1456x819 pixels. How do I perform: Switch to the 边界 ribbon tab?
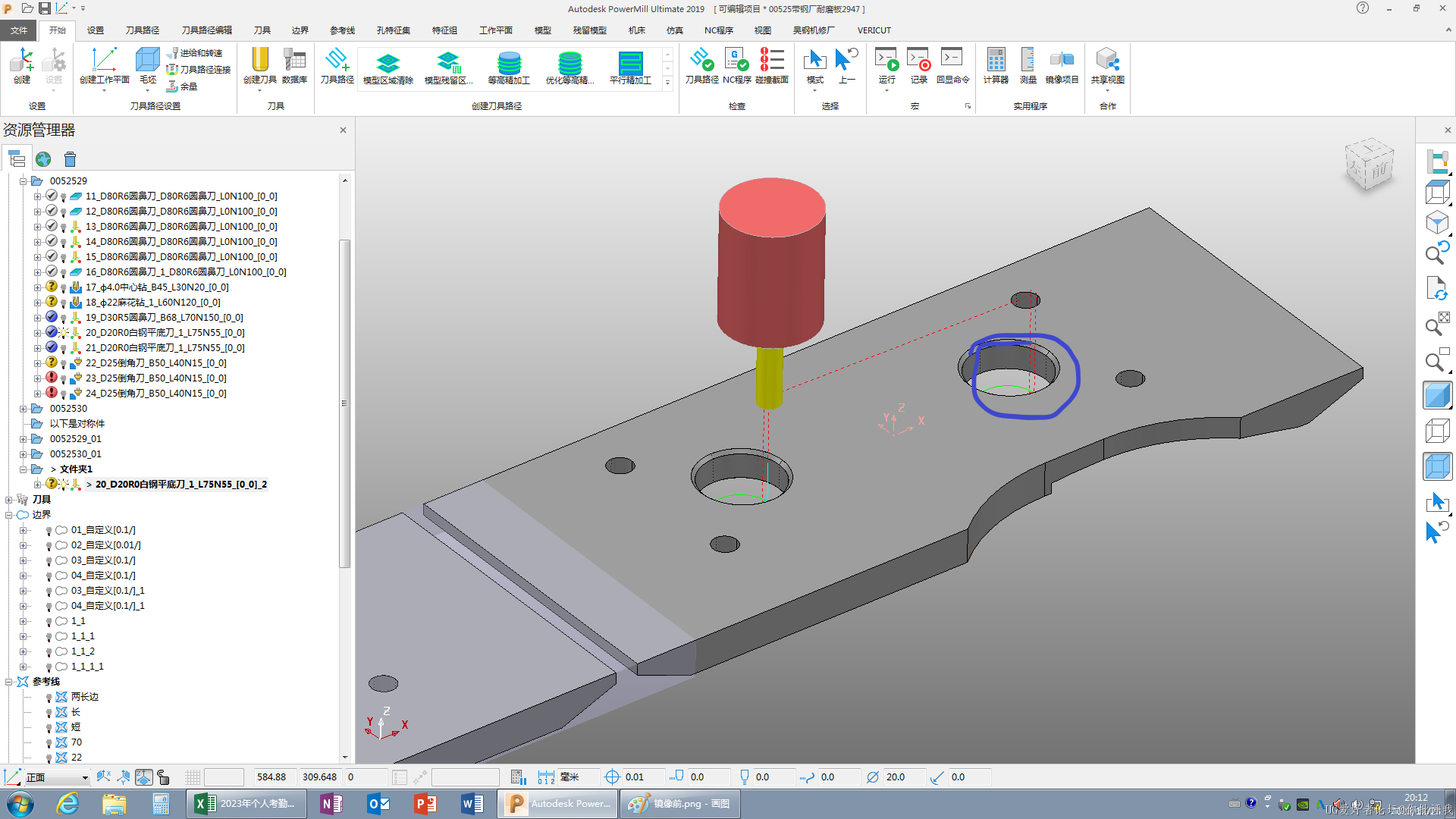point(300,30)
